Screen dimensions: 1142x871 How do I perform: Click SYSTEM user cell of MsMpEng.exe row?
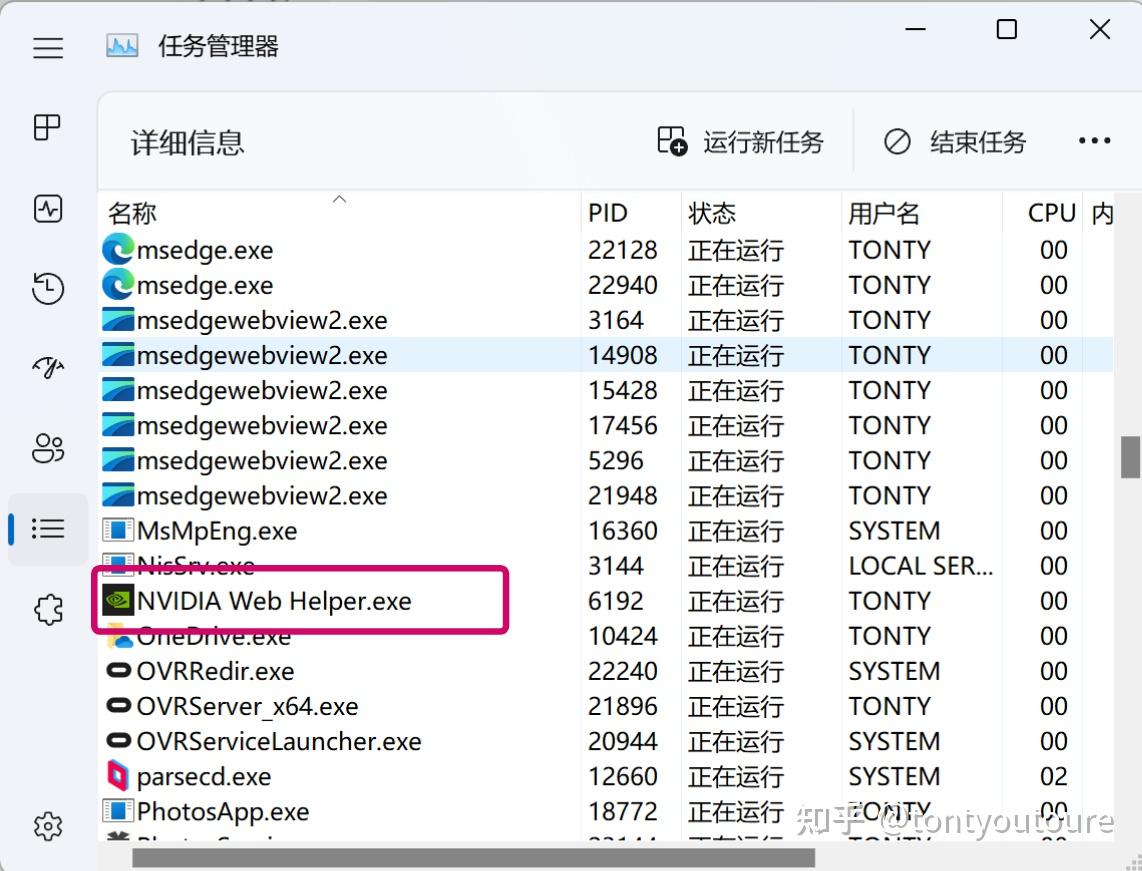(894, 531)
